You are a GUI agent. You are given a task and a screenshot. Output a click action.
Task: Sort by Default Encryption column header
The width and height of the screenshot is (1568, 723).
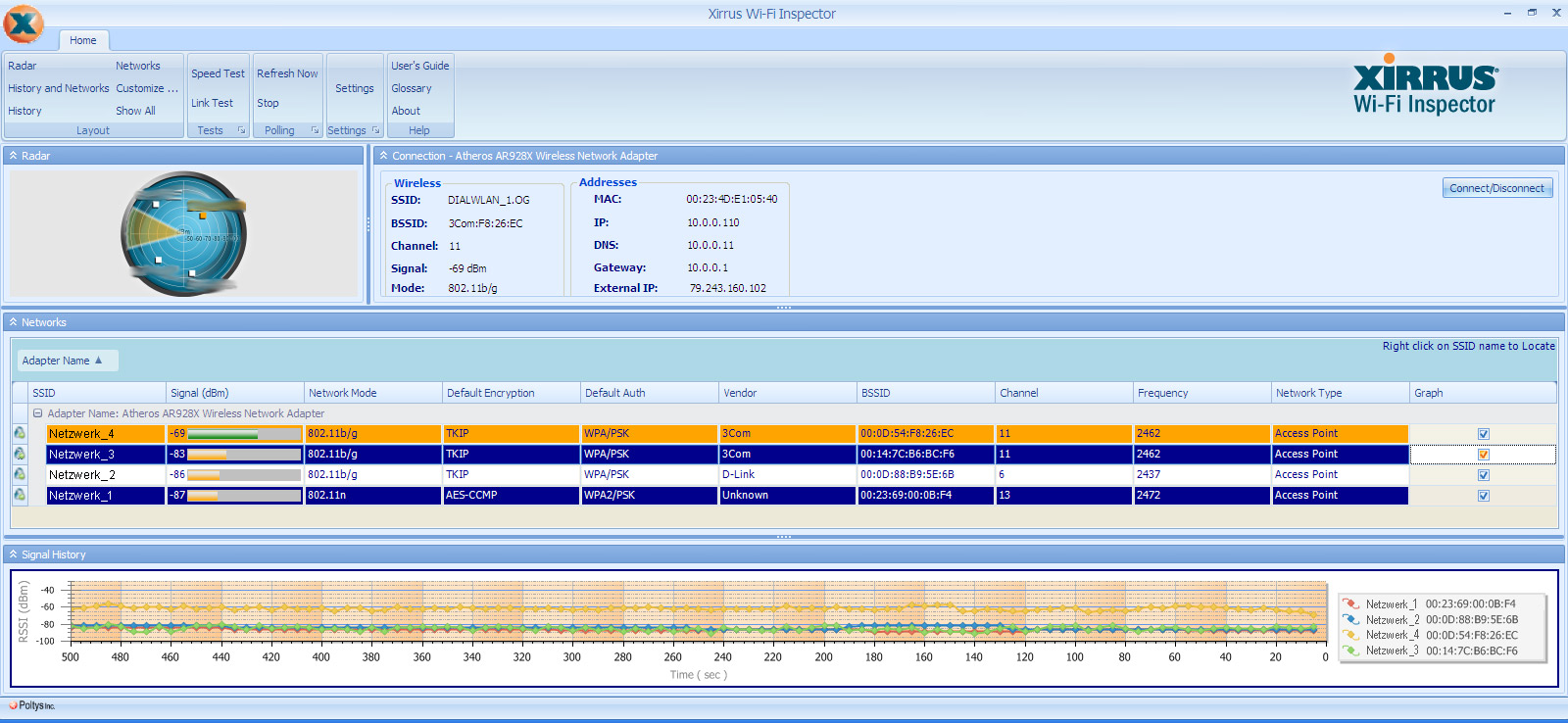[x=512, y=393]
